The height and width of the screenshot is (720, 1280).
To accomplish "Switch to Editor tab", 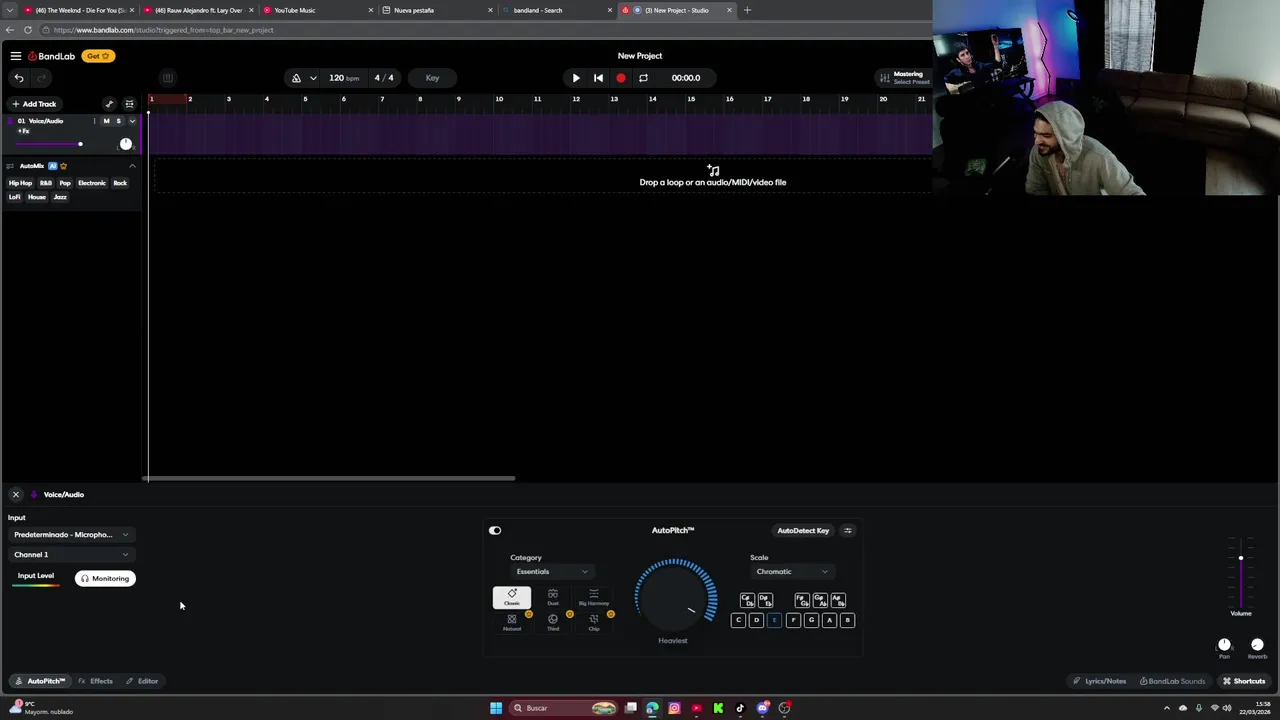I will click(142, 682).
